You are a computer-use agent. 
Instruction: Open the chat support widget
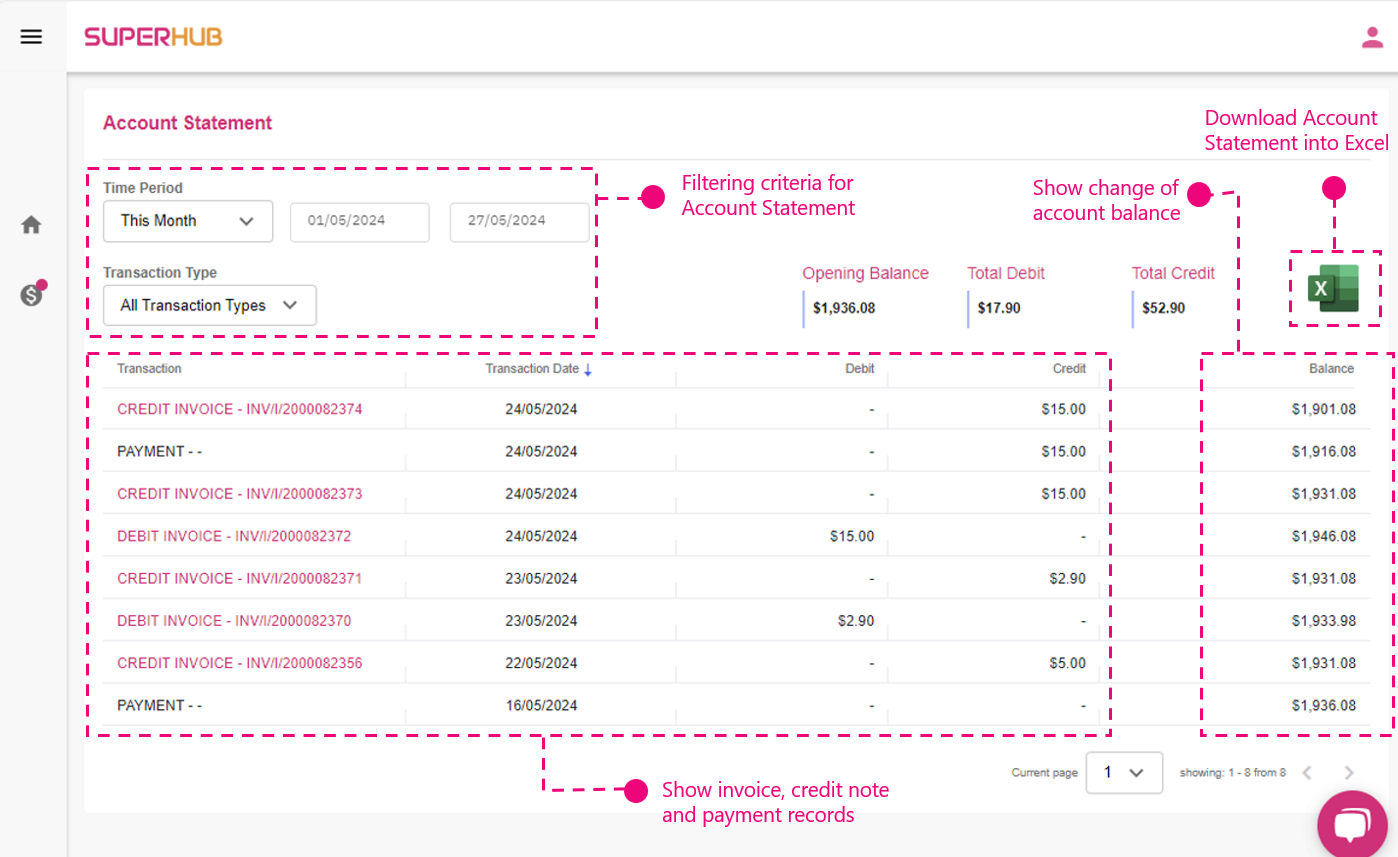pyautogui.click(x=1353, y=824)
